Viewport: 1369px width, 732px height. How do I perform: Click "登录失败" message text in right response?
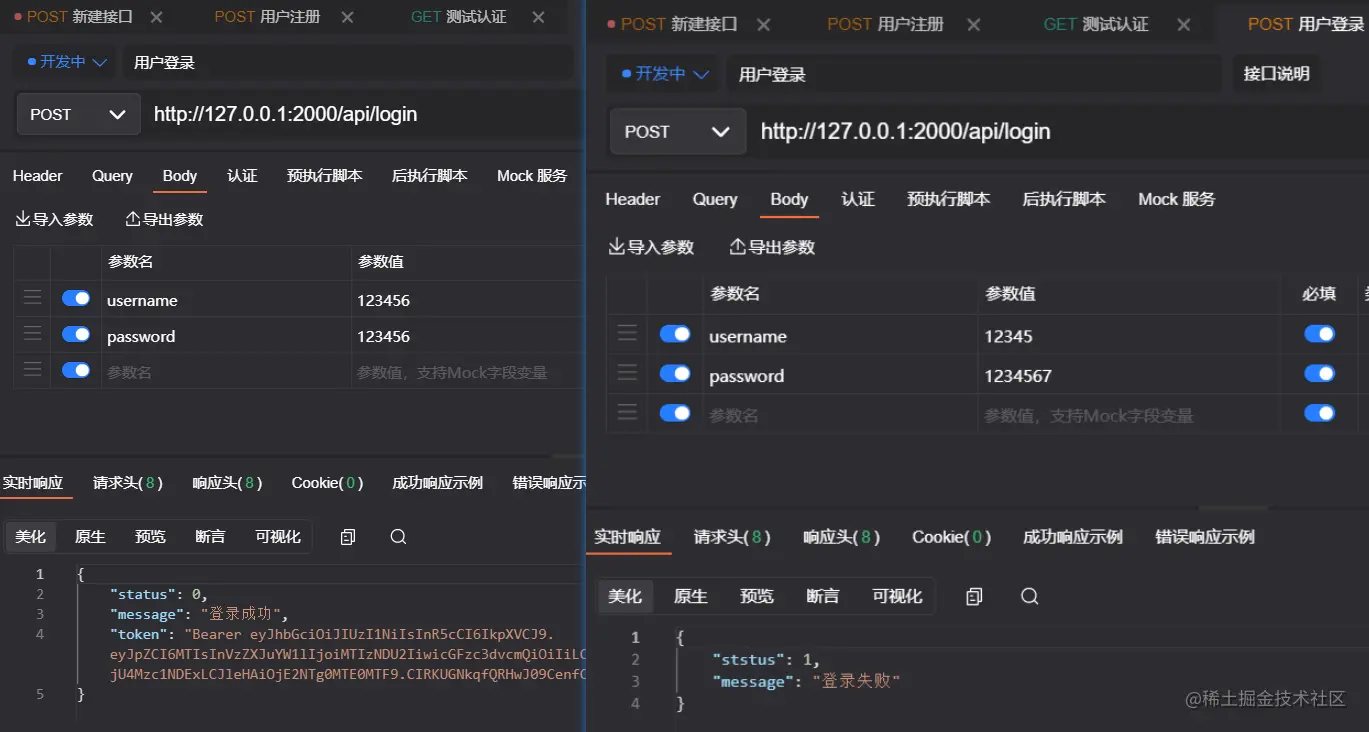point(856,682)
